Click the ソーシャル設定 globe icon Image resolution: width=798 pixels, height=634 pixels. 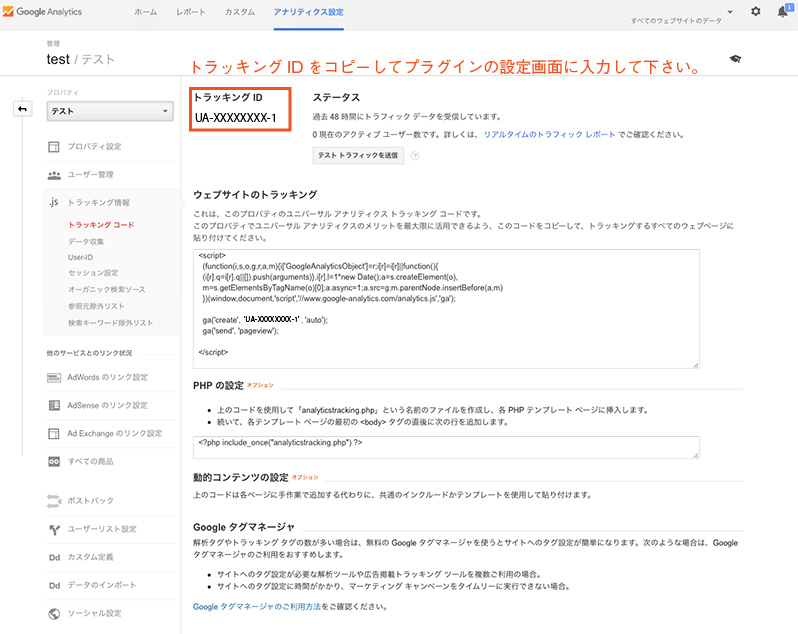[54, 614]
